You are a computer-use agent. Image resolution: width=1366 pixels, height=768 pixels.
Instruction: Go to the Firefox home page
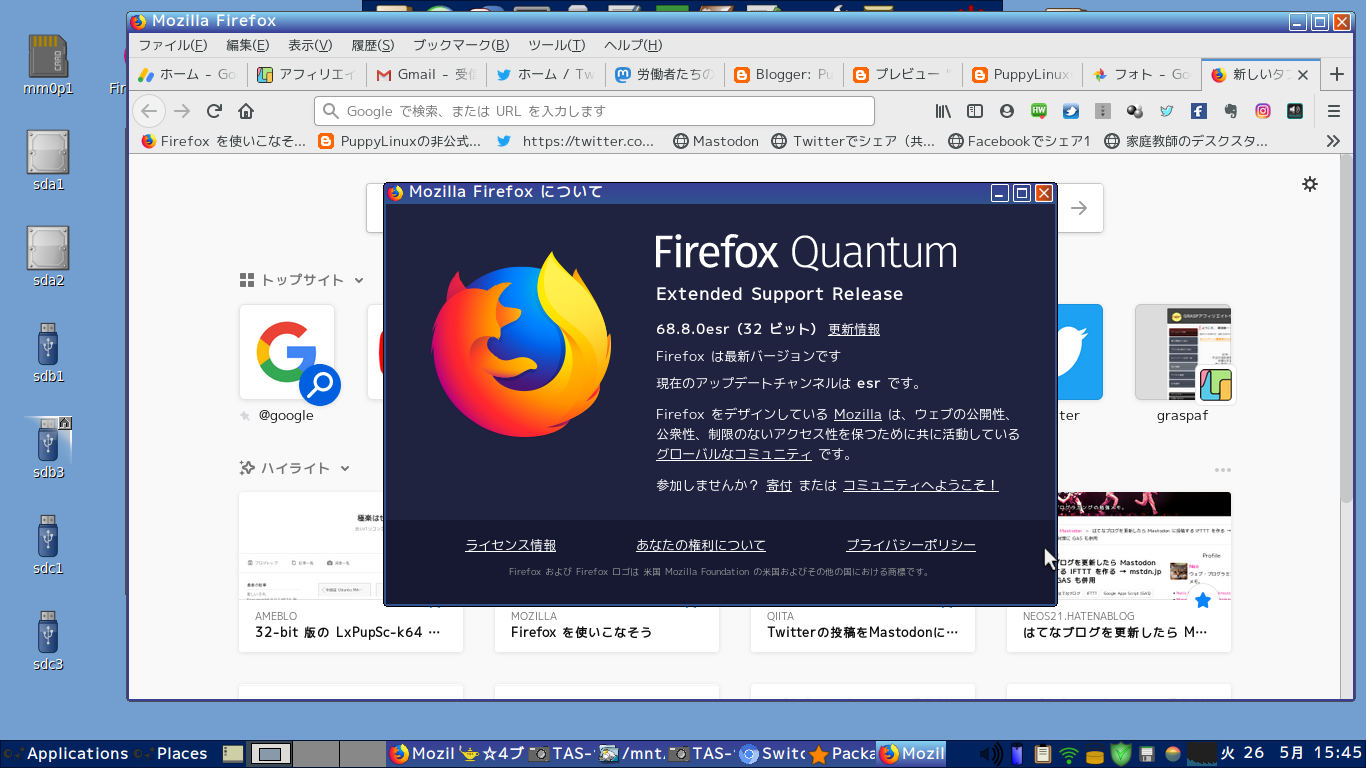pos(246,111)
